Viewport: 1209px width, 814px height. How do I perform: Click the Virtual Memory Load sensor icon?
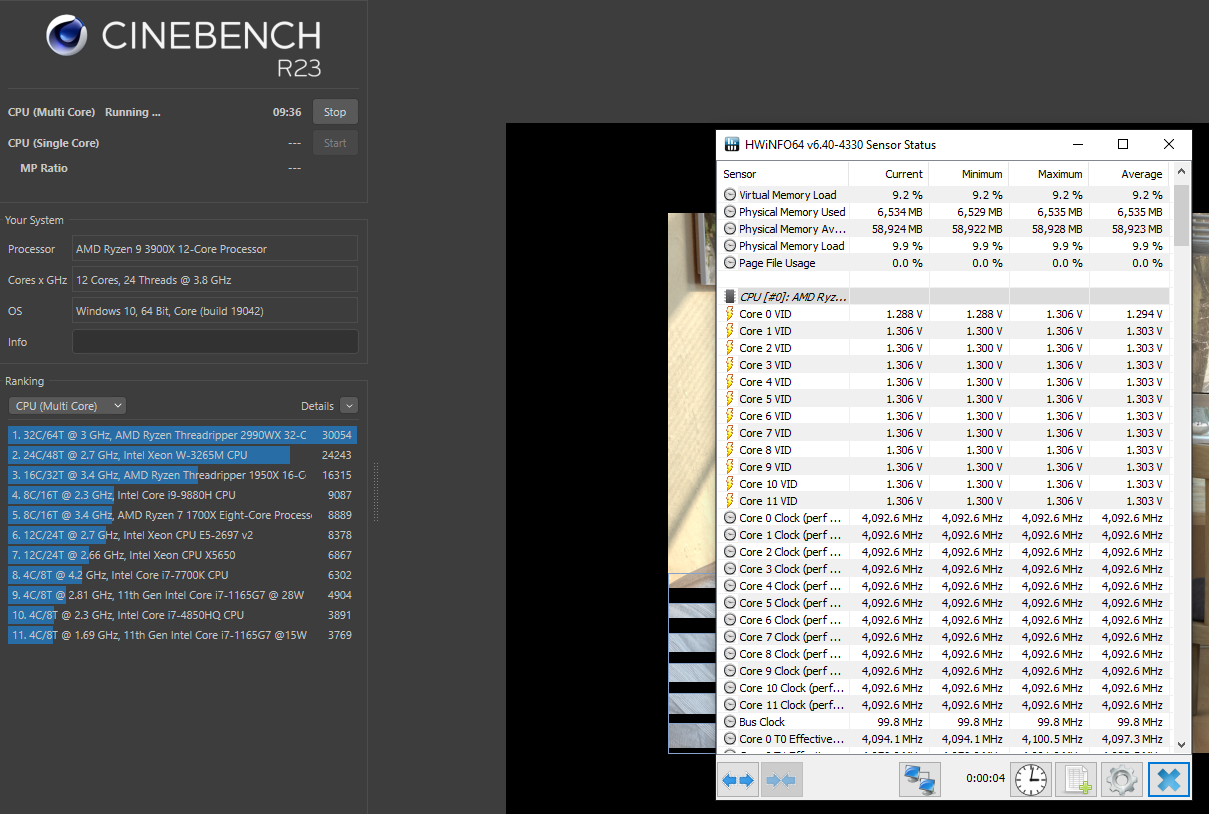[x=730, y=195]
